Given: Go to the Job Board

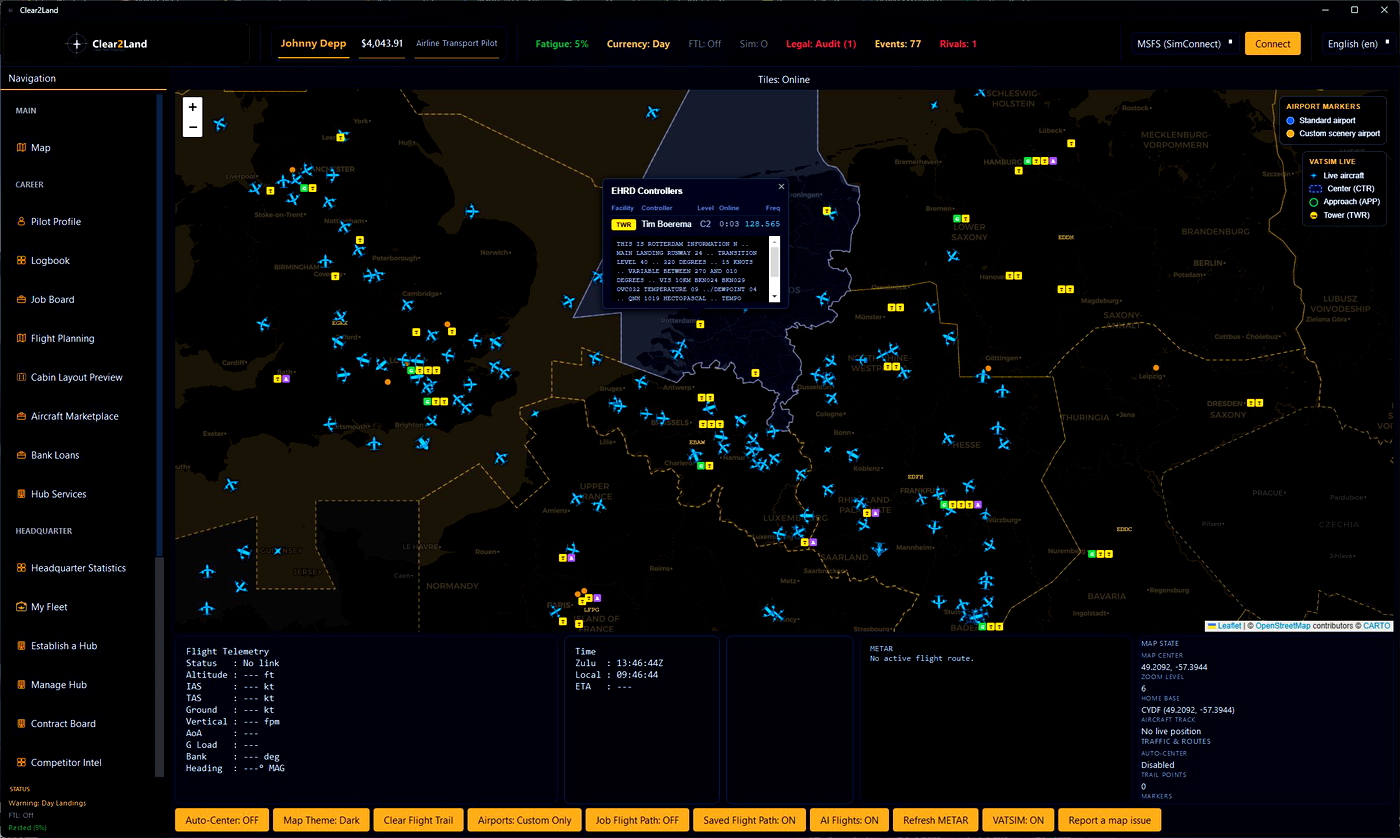Looking at the screenshot, I should [x=46, y=300].
